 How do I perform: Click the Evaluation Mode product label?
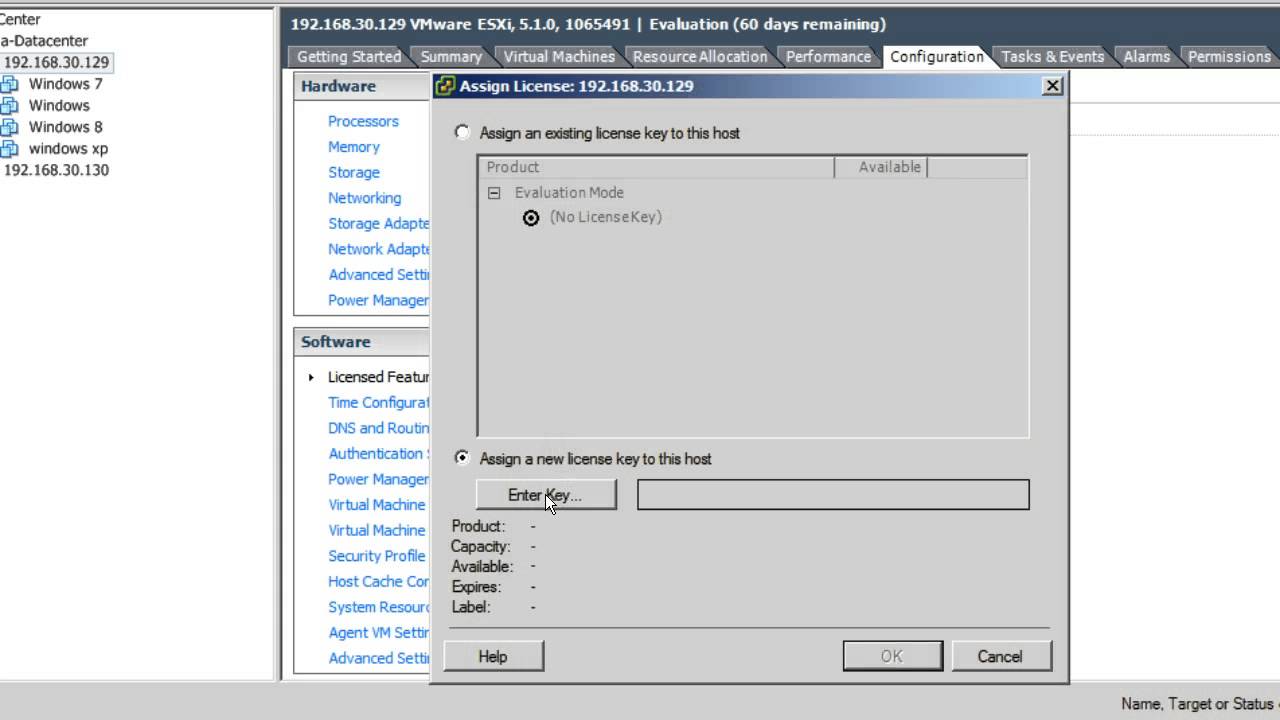click(x=569, y=193)
